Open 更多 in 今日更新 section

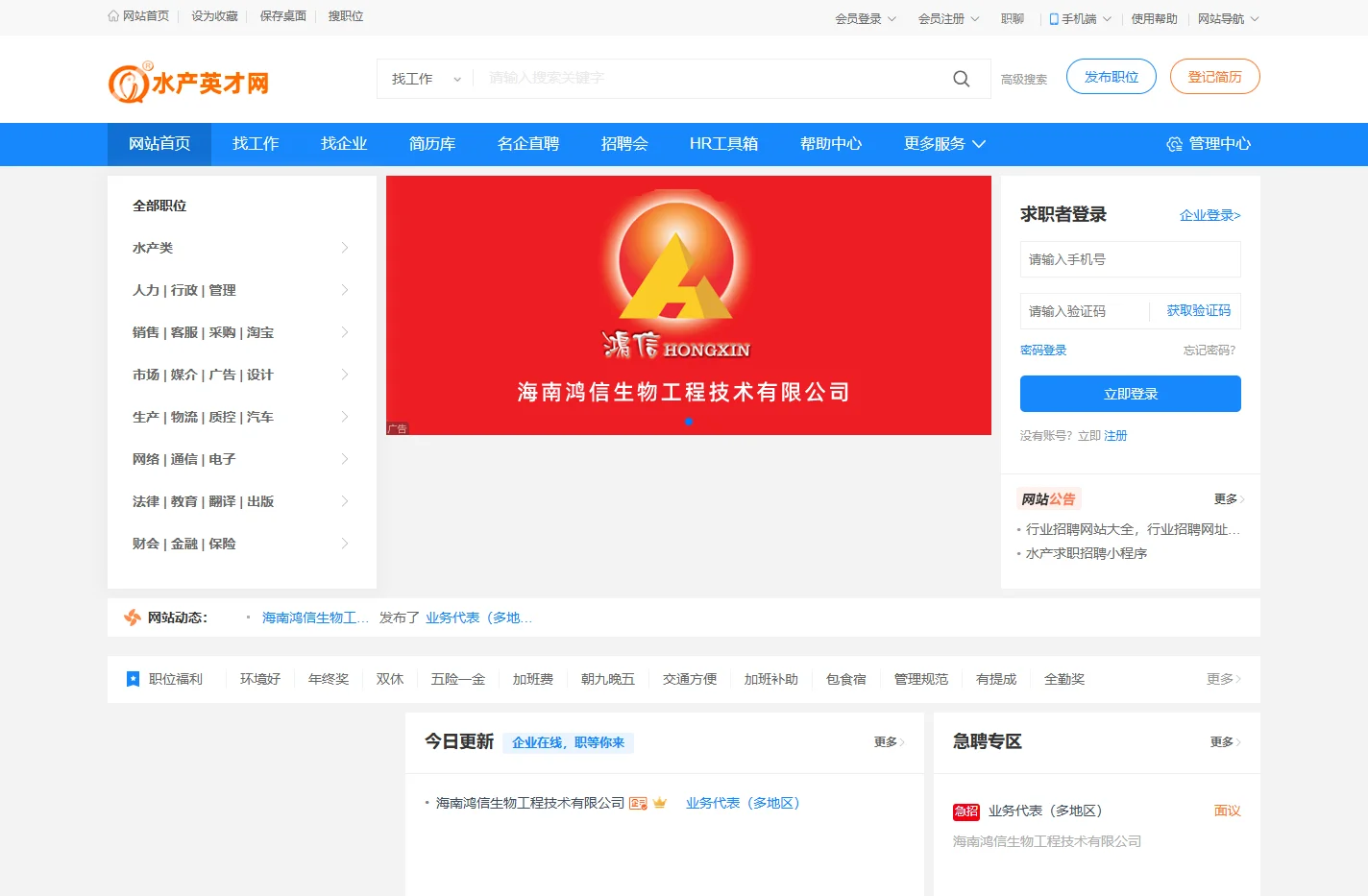click(889, 742)
